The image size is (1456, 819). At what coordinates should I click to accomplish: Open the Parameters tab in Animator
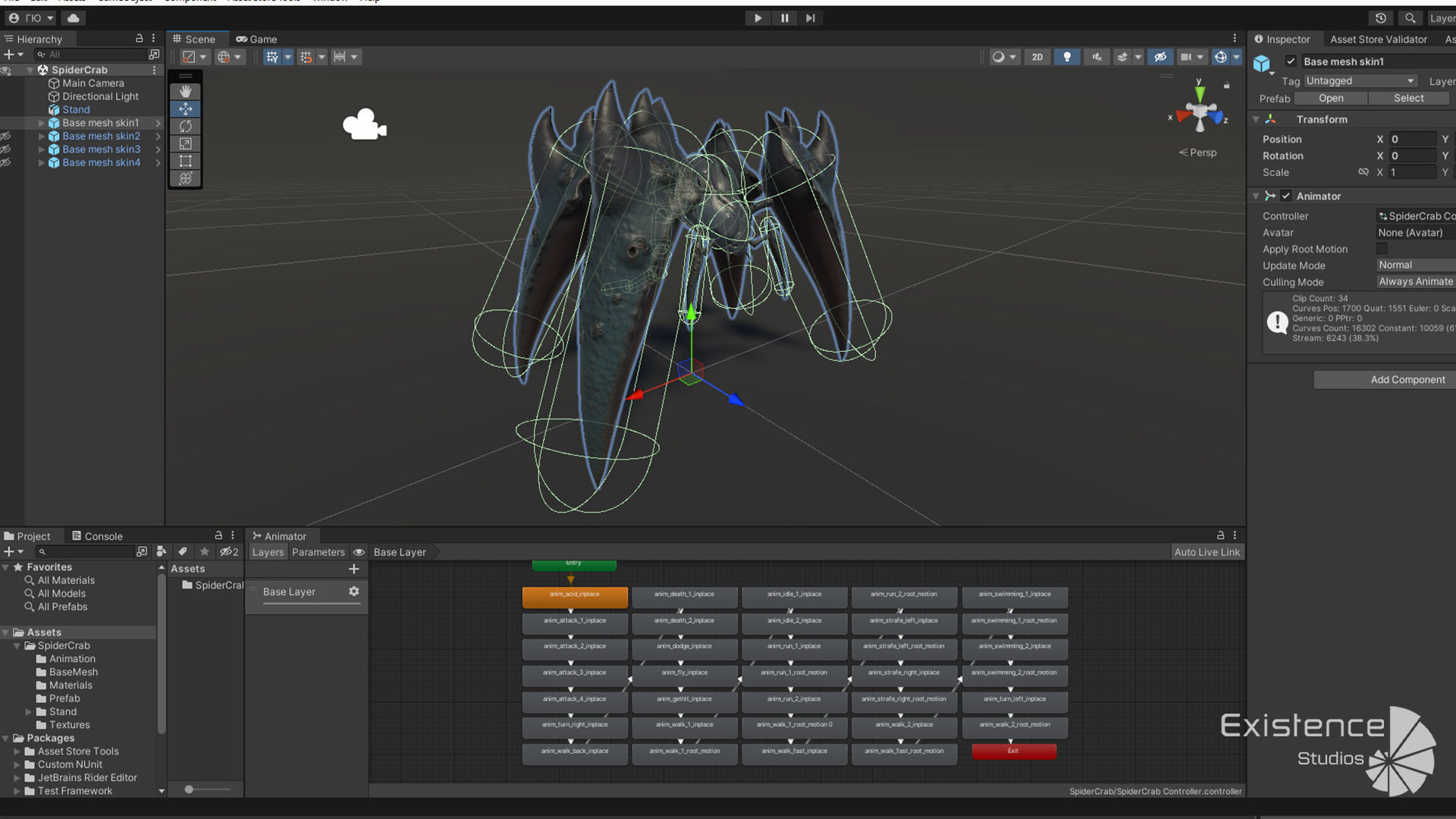pos(318,552)
